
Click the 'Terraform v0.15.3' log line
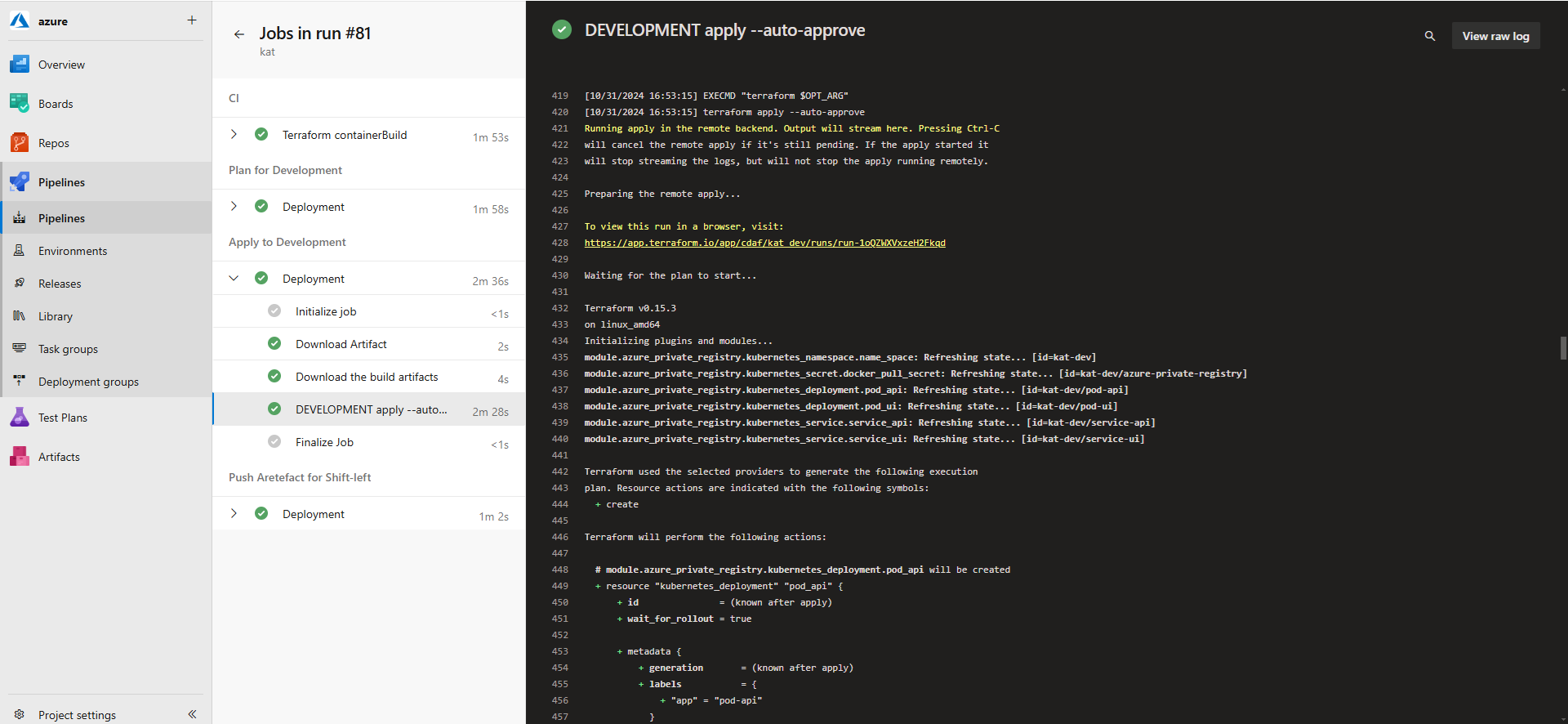630,308
